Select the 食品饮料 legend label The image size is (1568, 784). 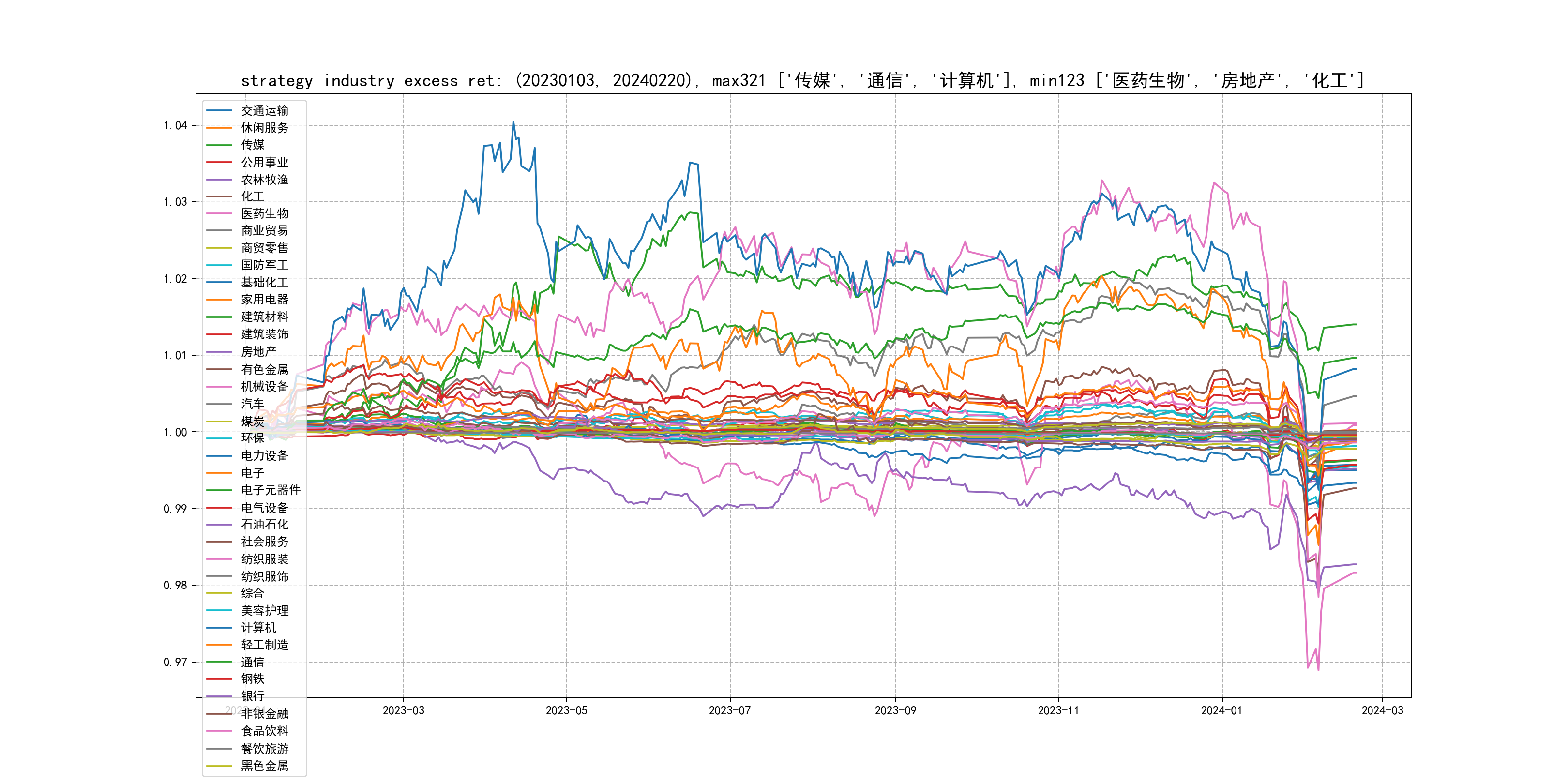264,731
